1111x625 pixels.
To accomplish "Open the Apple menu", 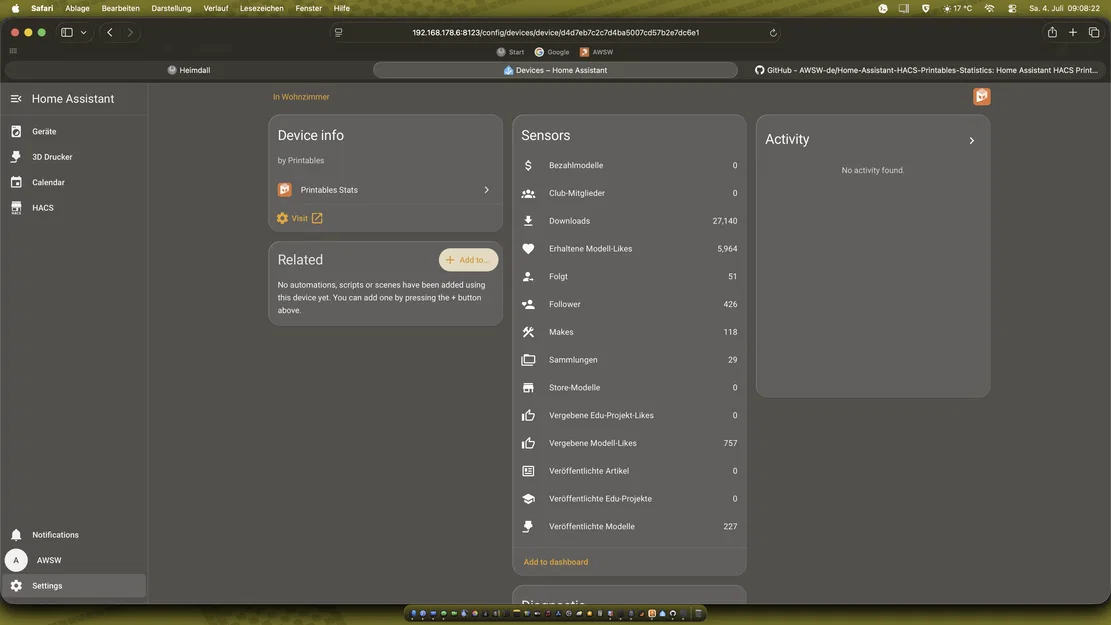I will (16, 9).
